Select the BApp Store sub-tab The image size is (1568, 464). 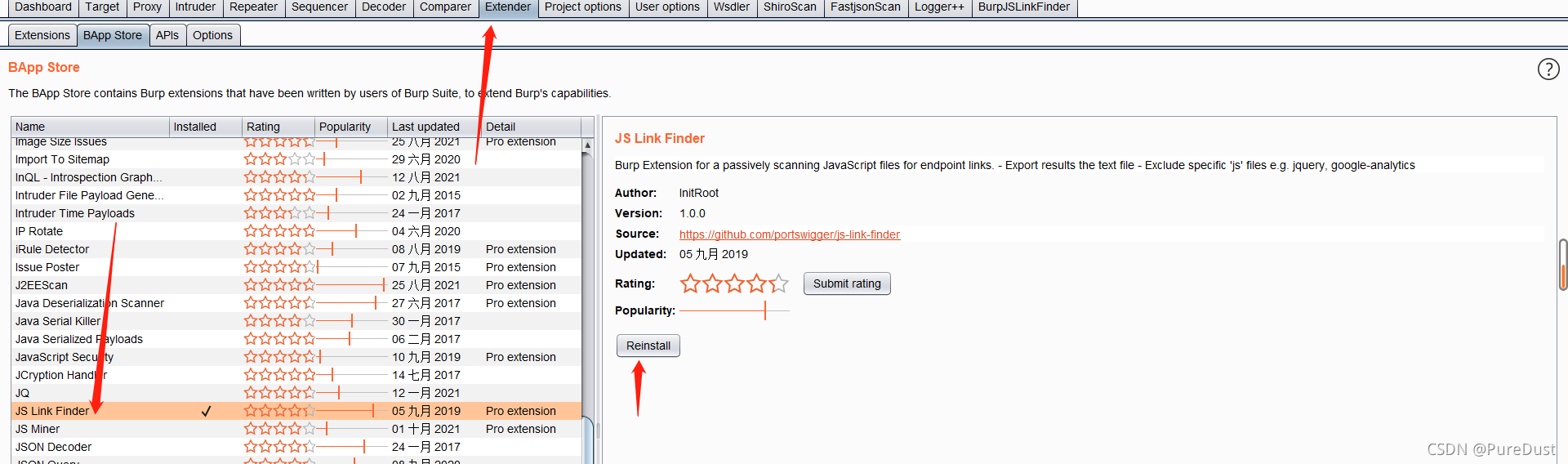click(x=113, y=35)
